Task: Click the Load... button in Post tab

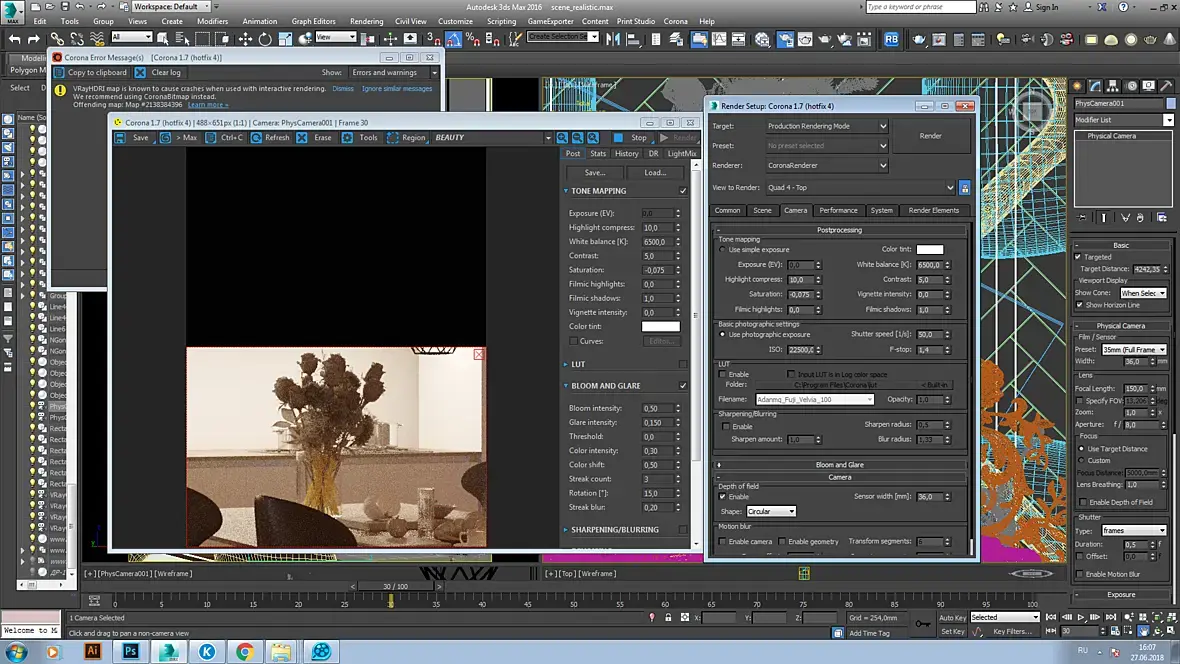Action: point(655,172)
